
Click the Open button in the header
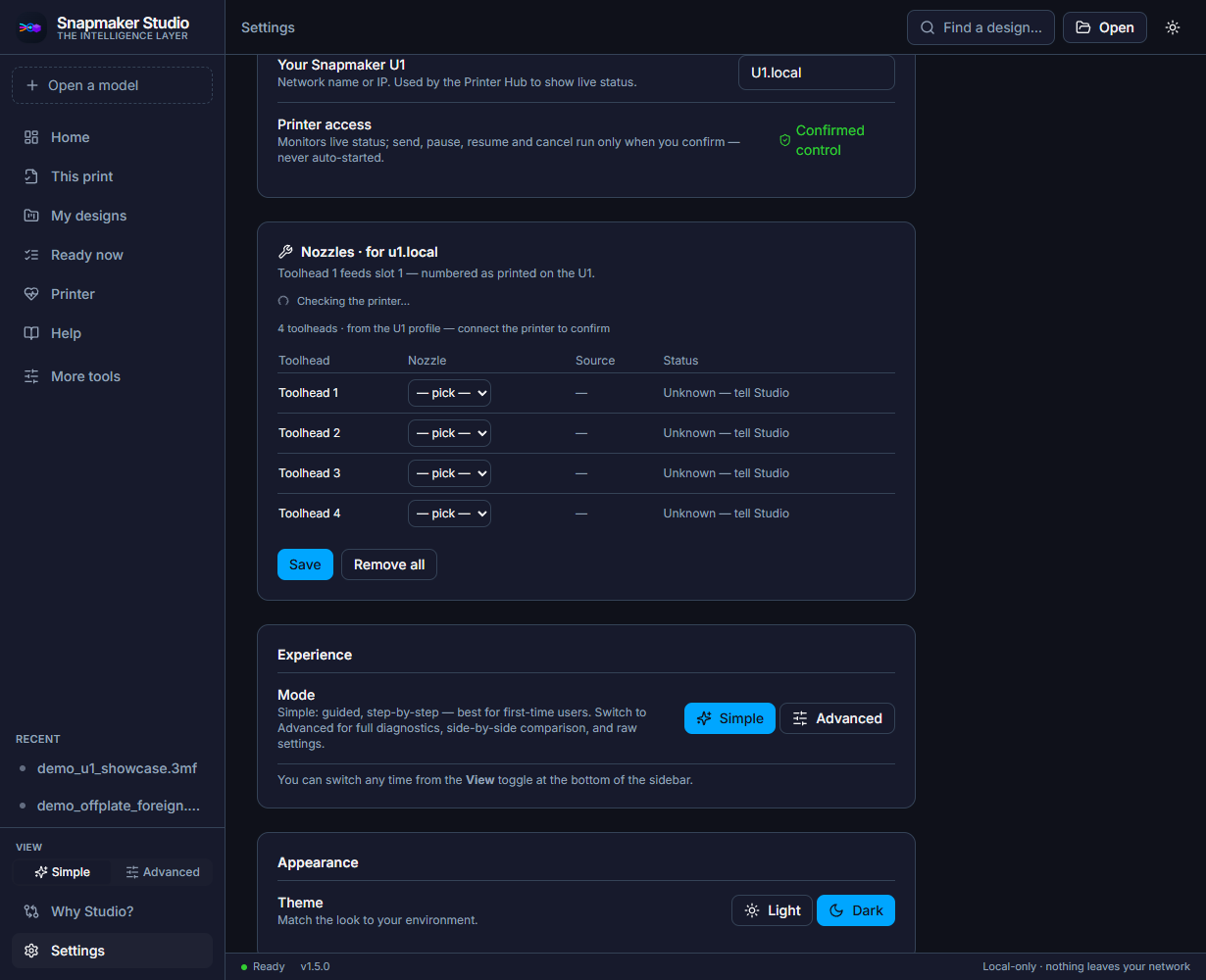coord(1105,27)
